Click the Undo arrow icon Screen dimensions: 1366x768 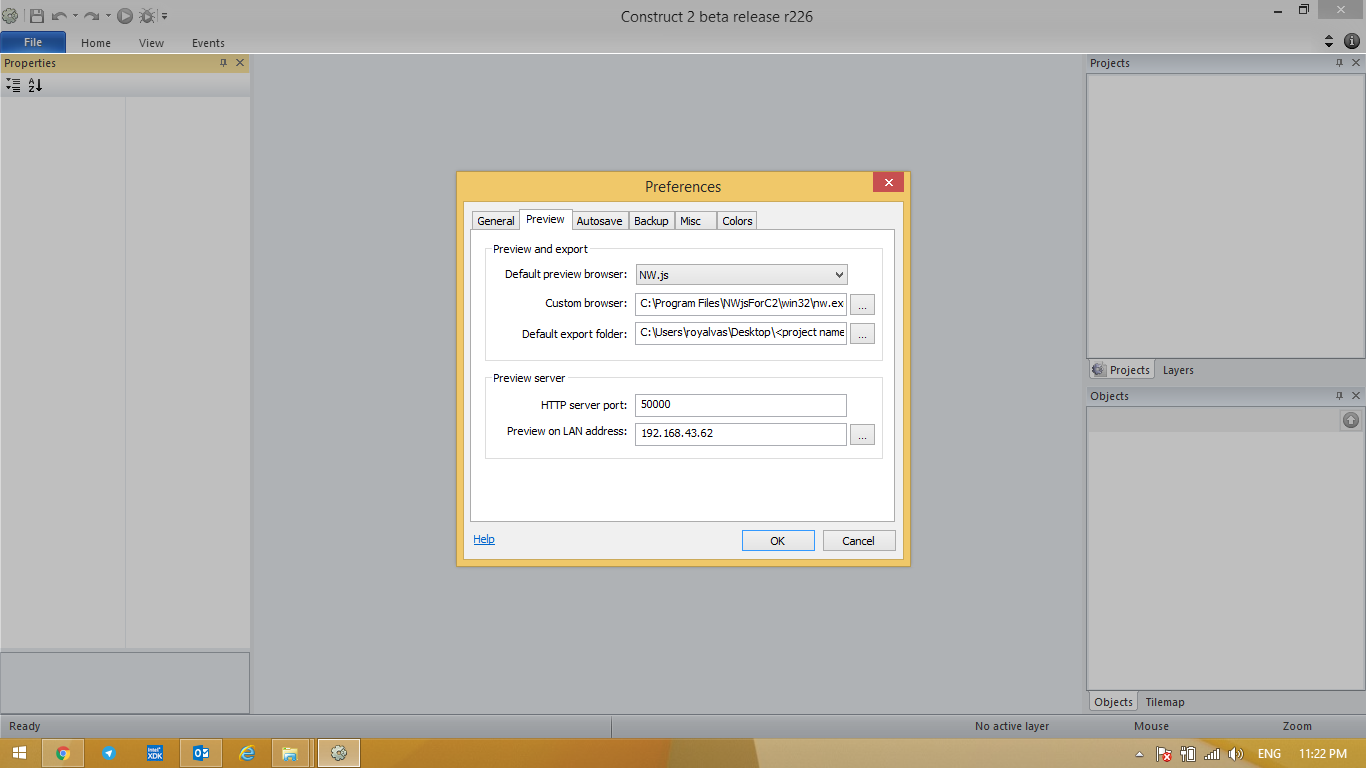pyautogui.click(x=59, y=16)
